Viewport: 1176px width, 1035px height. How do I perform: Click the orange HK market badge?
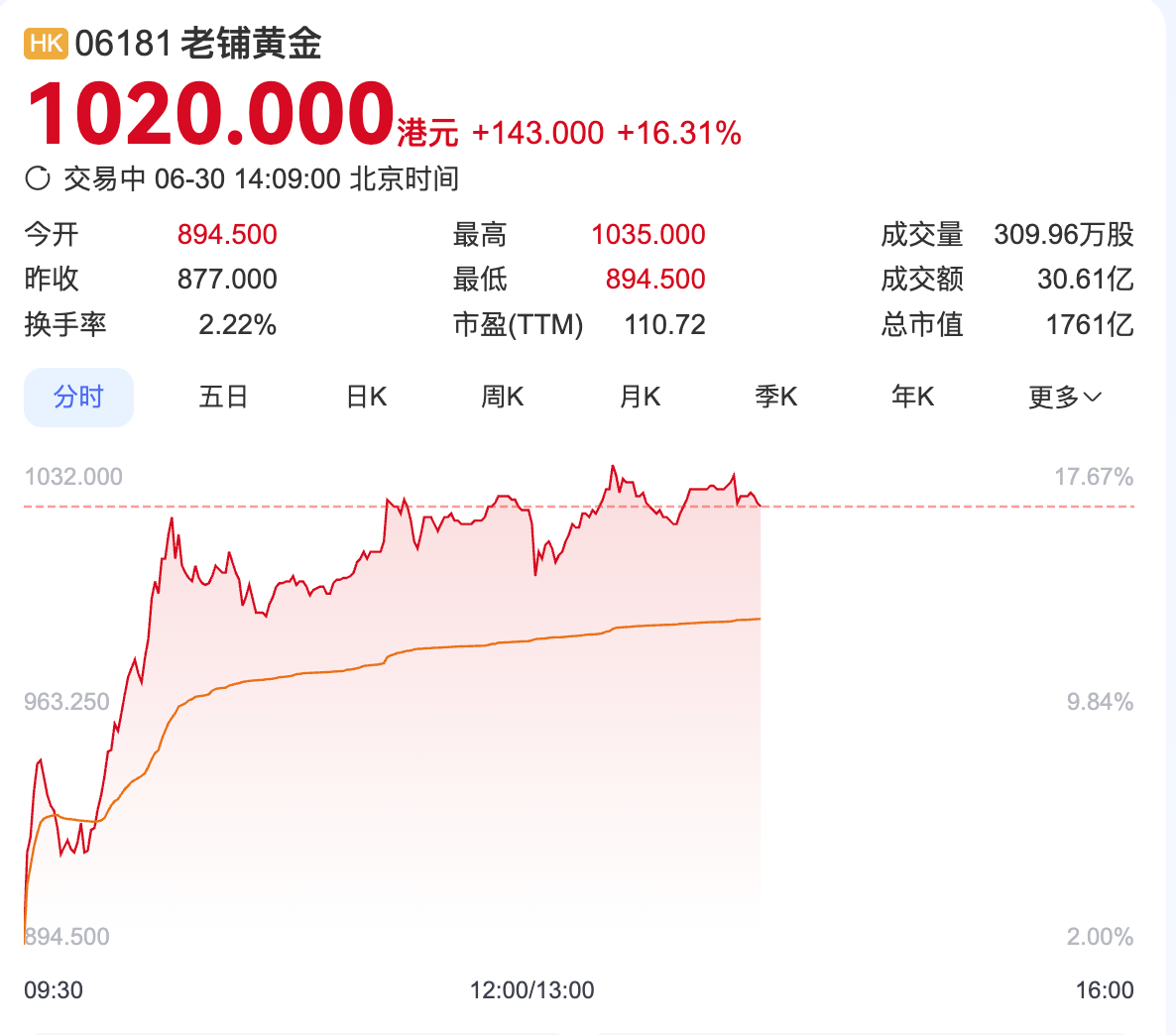(46, 44)
